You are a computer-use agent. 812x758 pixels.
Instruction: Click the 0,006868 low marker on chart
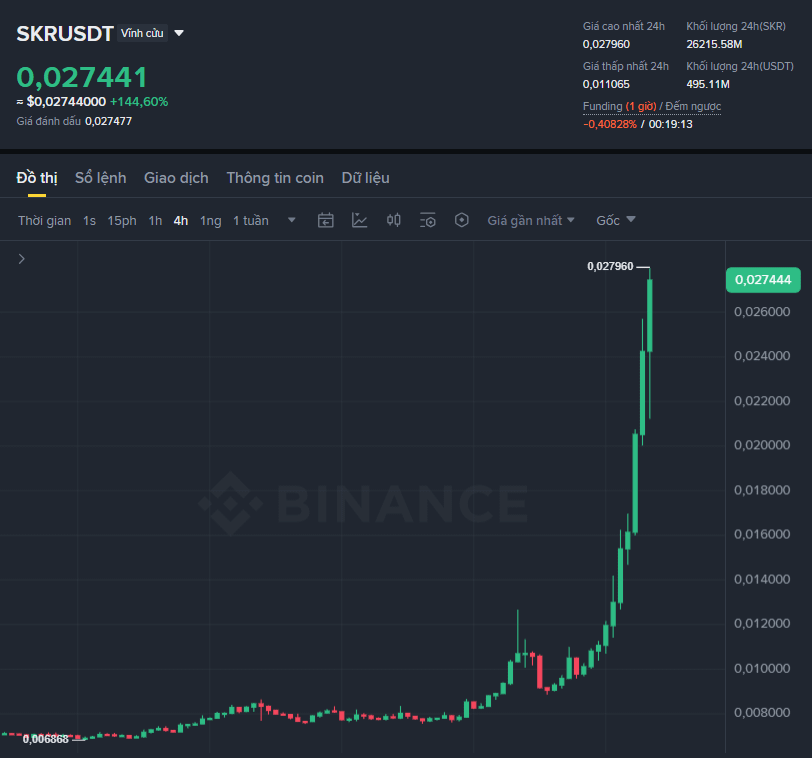coord(46,739)
